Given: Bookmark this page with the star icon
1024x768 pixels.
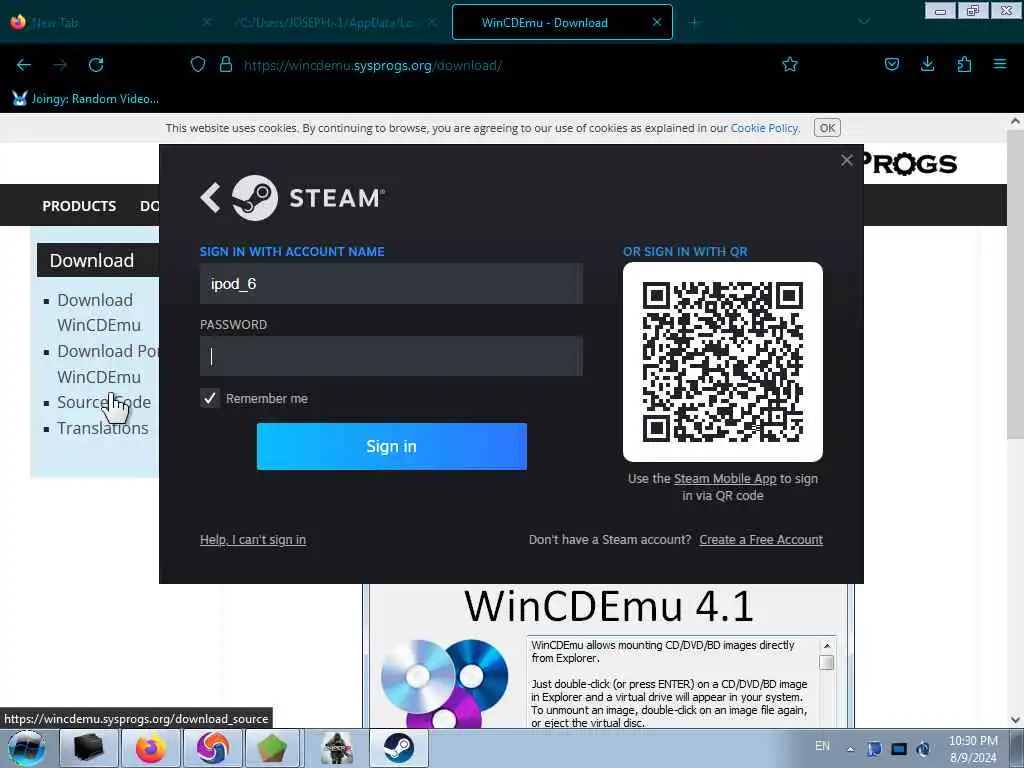Looking at the screenshot, I should (x=790, y=64).
